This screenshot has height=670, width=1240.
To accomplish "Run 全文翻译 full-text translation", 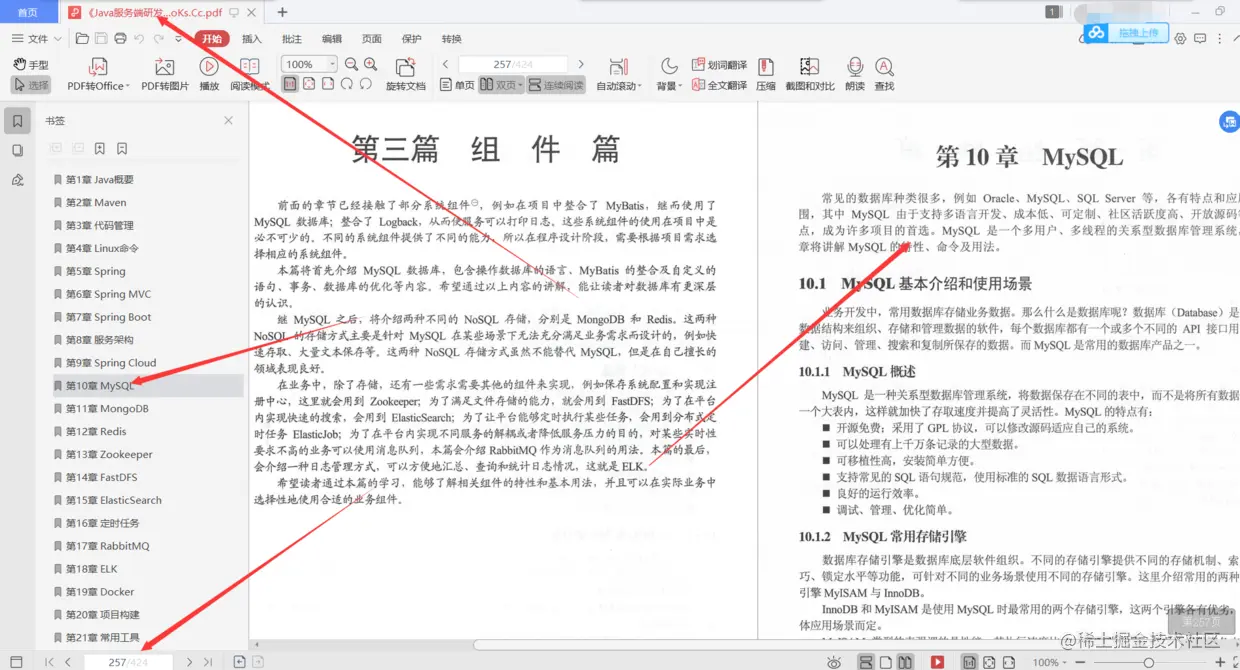I will (x=720, y=85).
